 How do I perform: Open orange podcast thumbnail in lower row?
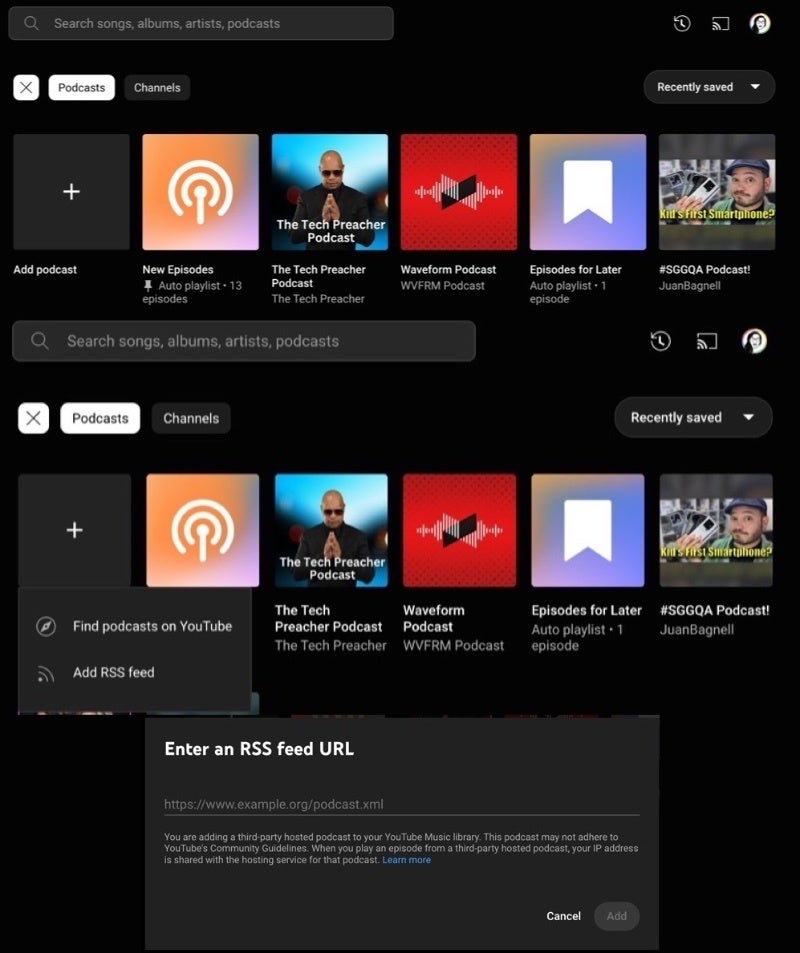pos(202,530)
